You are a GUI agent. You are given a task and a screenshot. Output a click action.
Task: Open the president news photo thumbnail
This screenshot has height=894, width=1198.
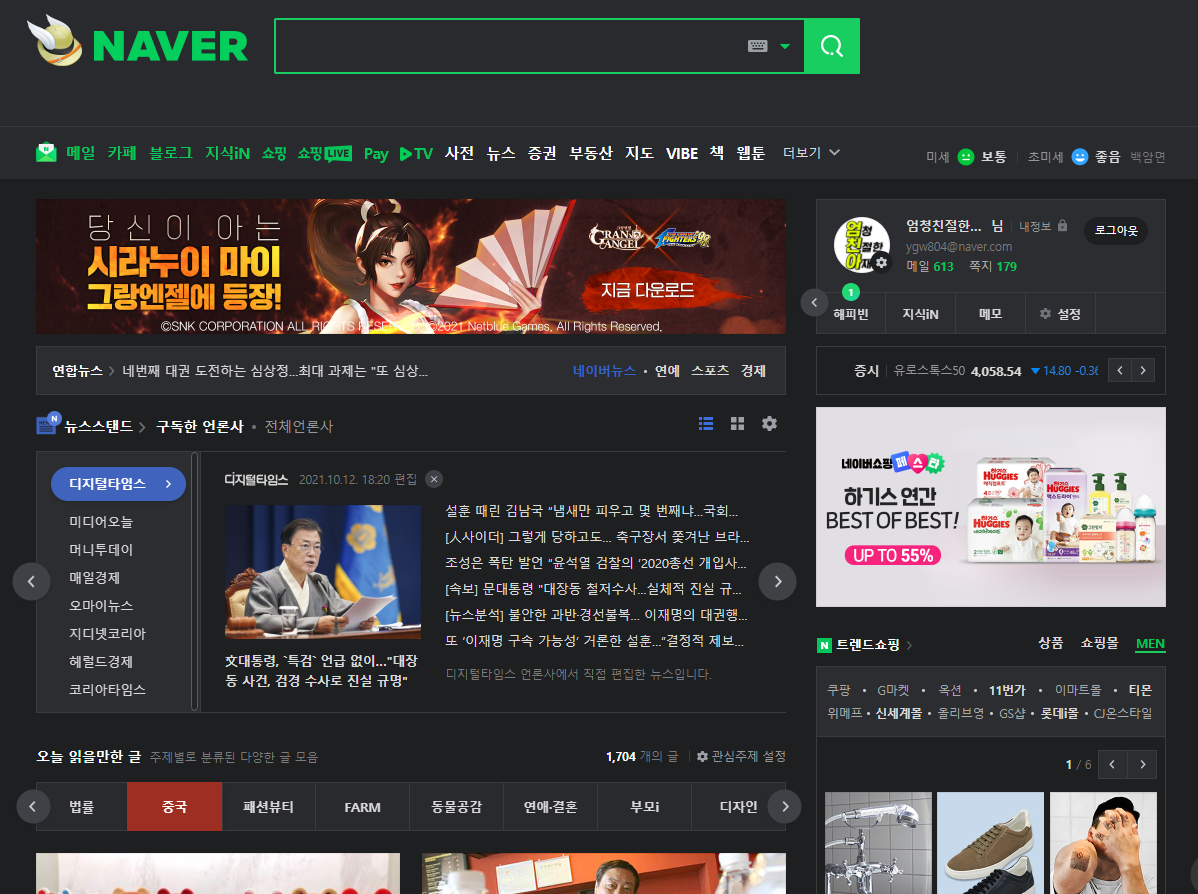click(322, 572)
